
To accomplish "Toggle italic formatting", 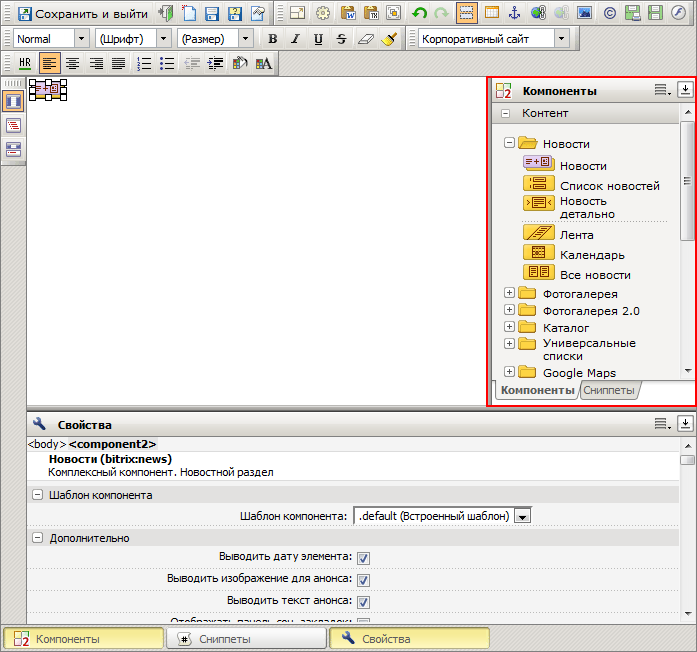I will pyautogui.click(x=295, y=39).
